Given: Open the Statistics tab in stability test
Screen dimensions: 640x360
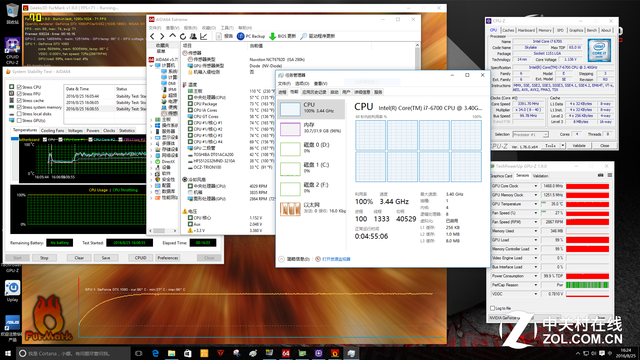Looking at the screenshot, I should click(x=127, y=131).
